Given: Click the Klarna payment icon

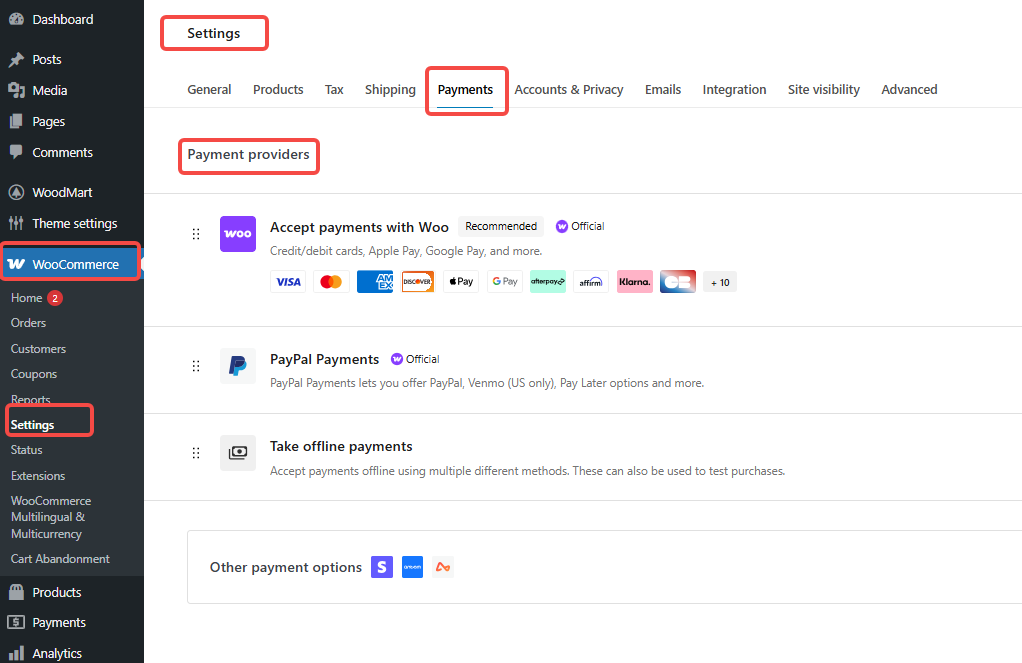Looking at the screenshot, I should coord(634,281).
